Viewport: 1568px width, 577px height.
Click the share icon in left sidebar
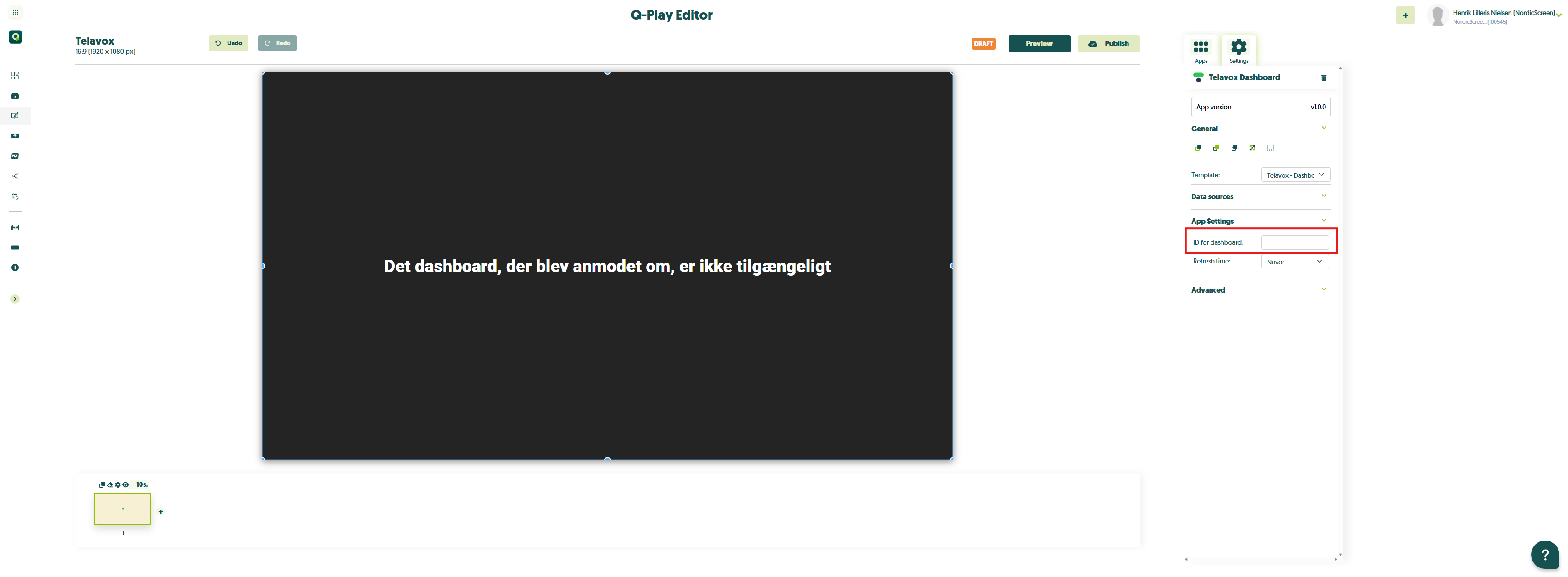point(15,176)
